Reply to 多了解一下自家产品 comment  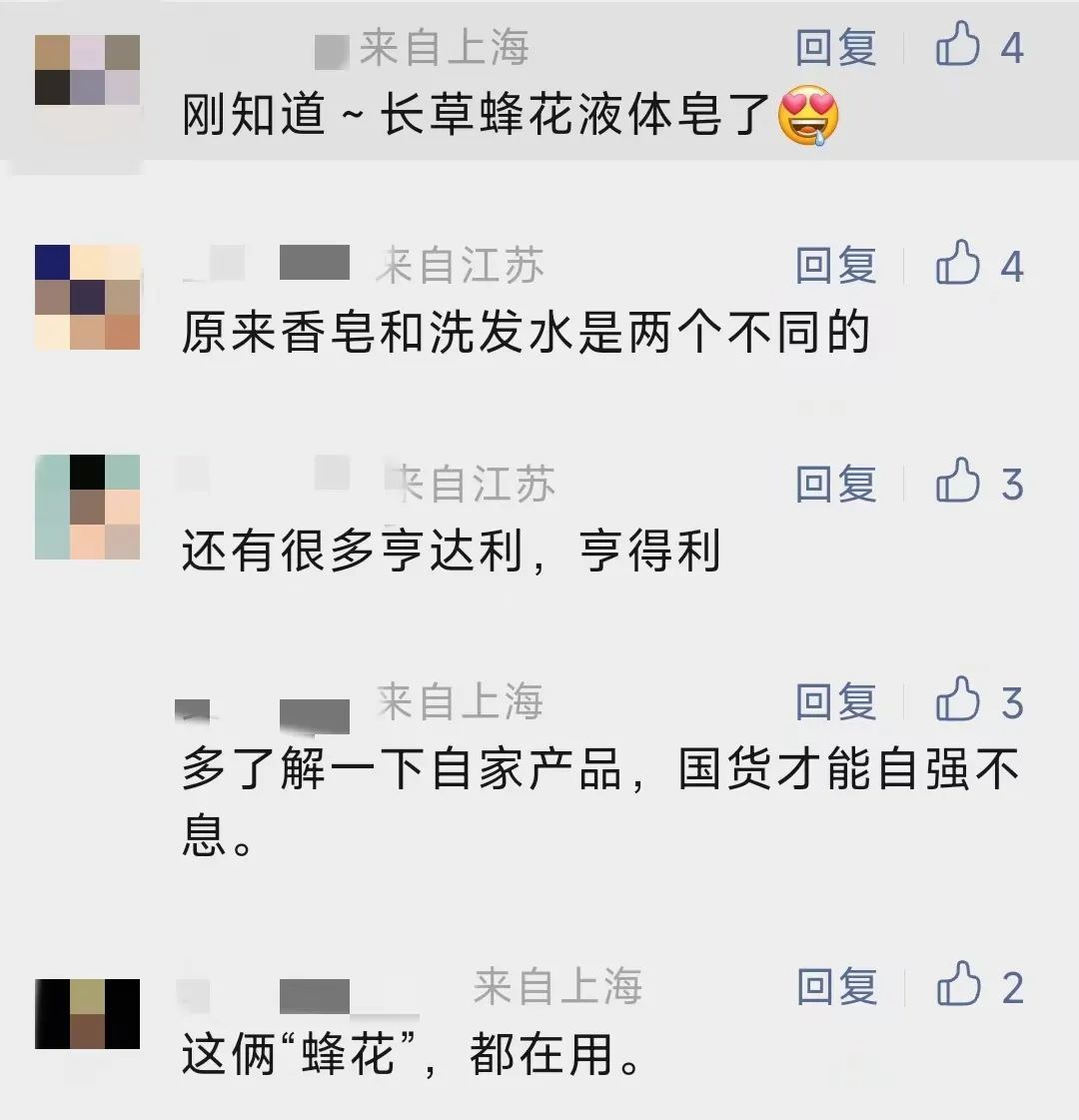click(x=836, y=702)
